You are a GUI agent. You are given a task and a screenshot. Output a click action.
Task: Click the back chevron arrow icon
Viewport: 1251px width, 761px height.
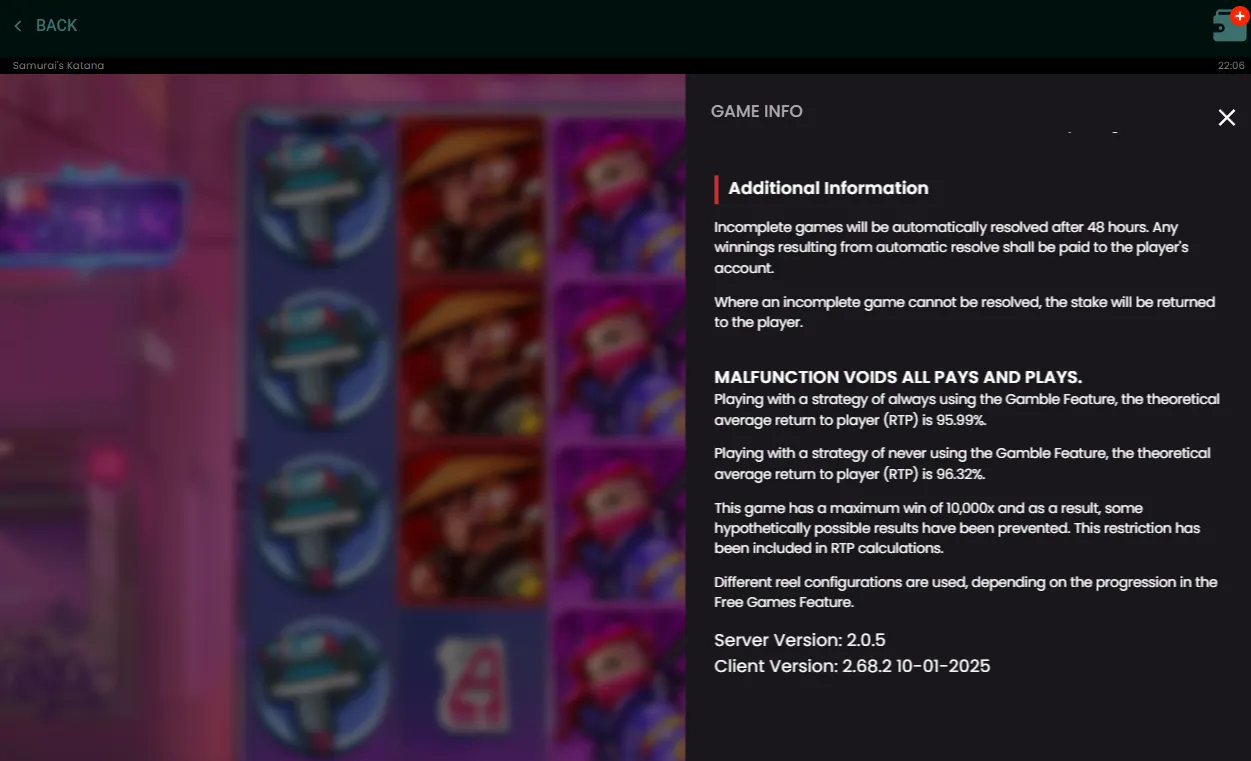18,26
